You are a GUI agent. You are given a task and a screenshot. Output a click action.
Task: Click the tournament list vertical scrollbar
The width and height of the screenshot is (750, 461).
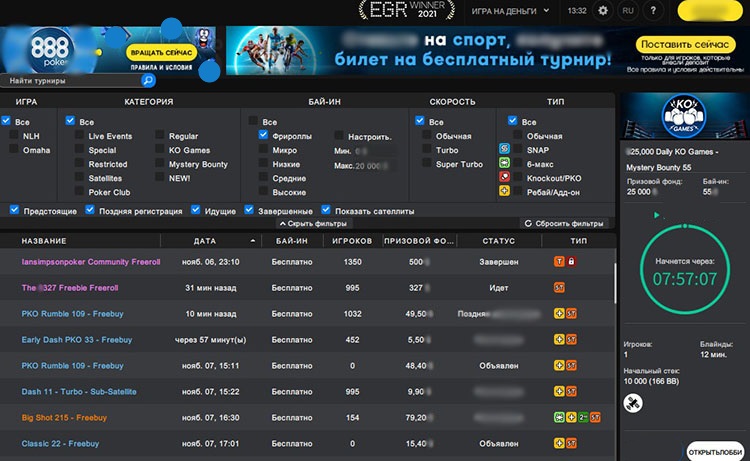tap(615, 282)
